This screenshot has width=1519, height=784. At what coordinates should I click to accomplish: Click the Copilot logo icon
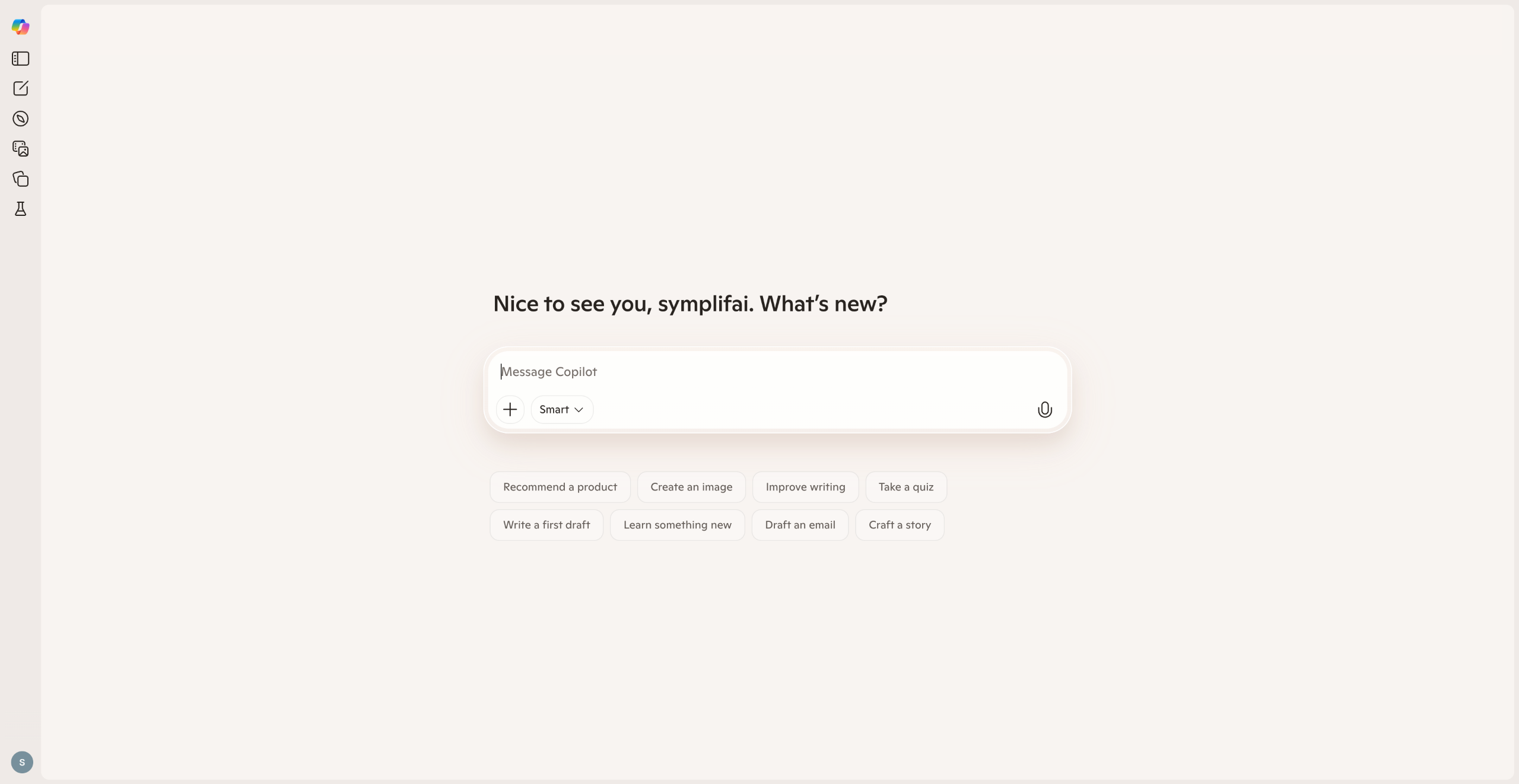[20, 27]
